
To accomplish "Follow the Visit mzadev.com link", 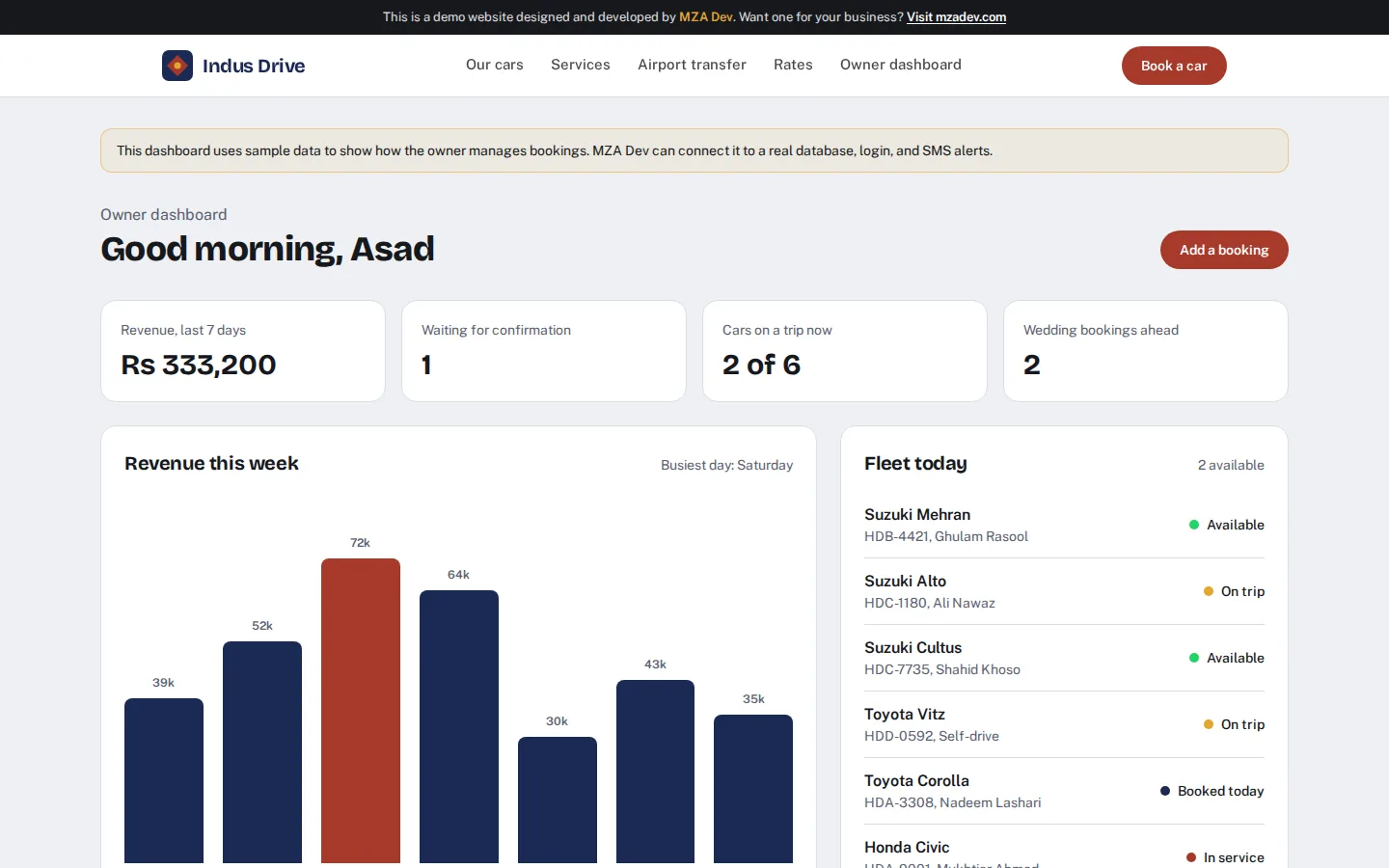I will 956,17.
